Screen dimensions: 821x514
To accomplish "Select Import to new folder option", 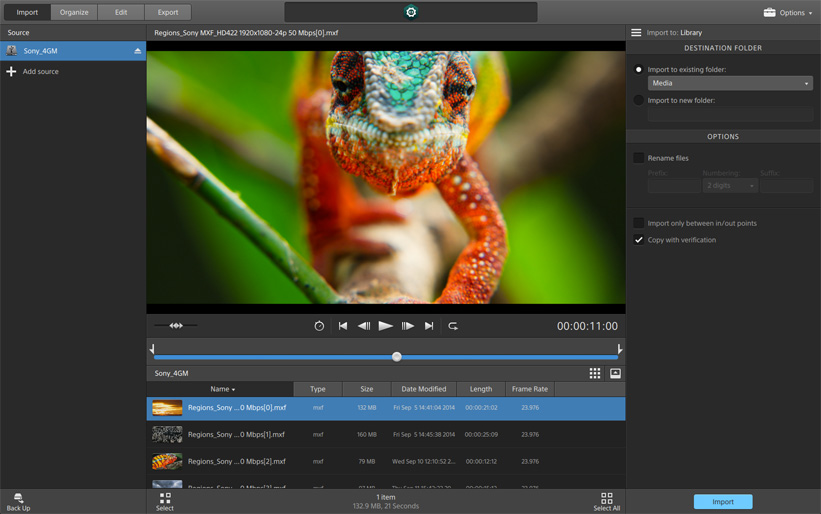I will [x=639, y=100].
